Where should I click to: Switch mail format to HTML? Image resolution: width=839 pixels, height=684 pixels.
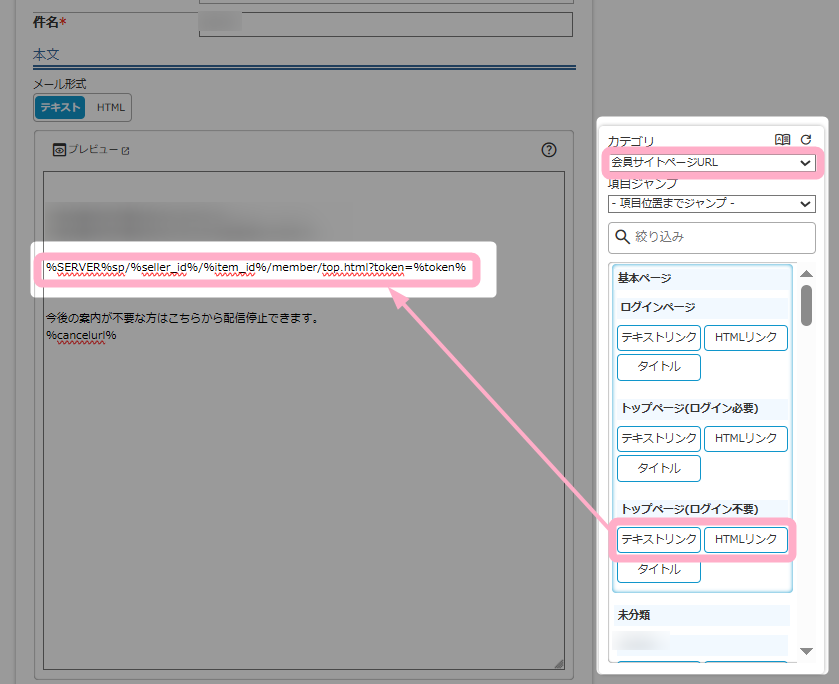pyautogui.click(x=110, y=108)
